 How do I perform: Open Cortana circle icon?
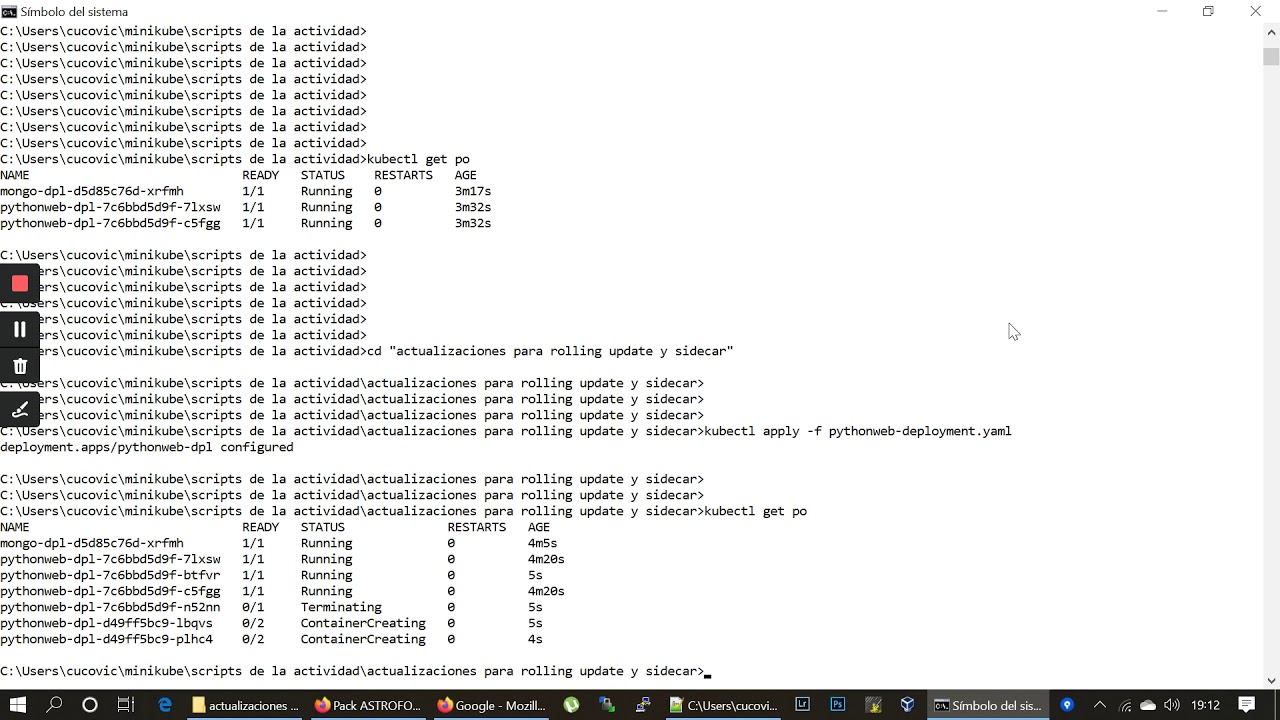(90, 705)
